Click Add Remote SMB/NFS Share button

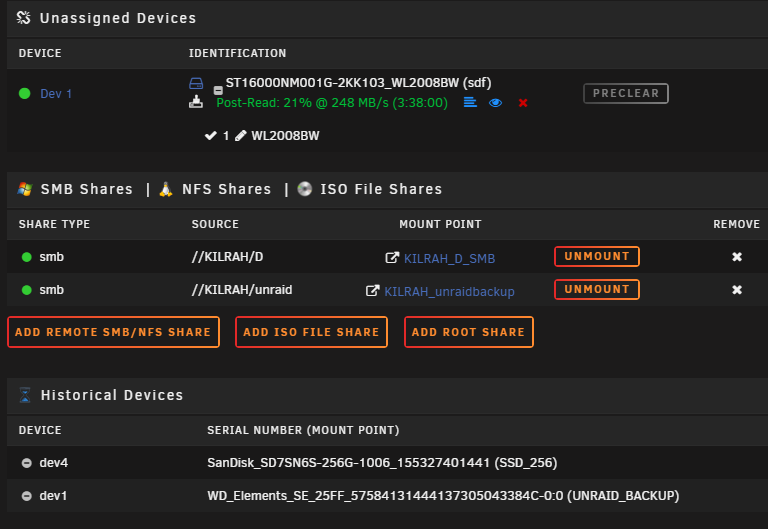pos(113,332)
